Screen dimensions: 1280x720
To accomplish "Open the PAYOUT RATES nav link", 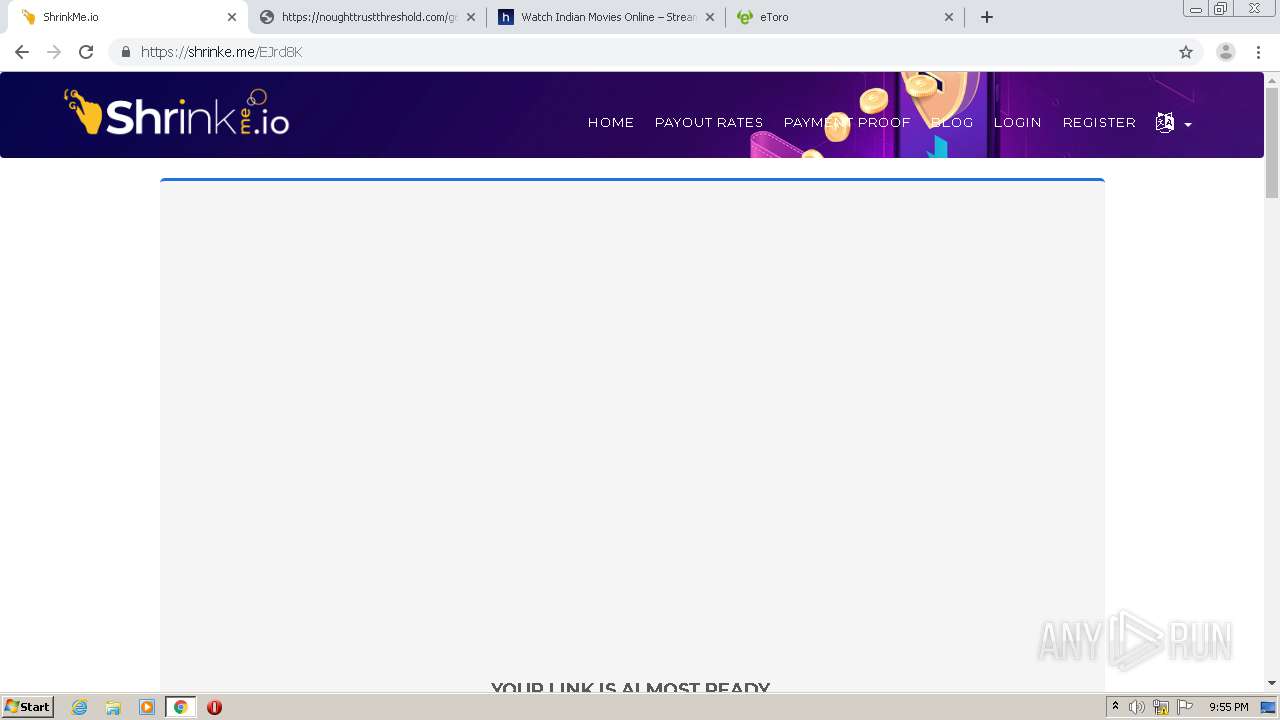I will [x=709, y=122].
